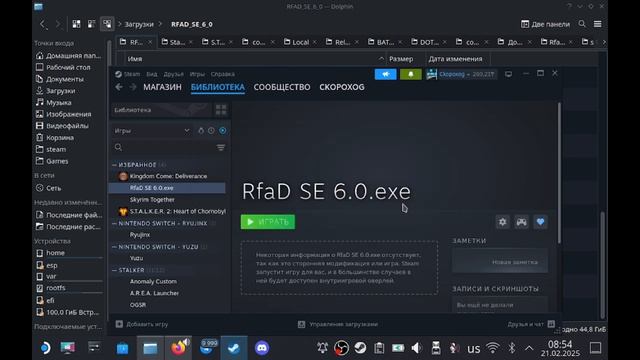Open Управление загрузками
Screen dimensions: 640x360
pos(338,324)
